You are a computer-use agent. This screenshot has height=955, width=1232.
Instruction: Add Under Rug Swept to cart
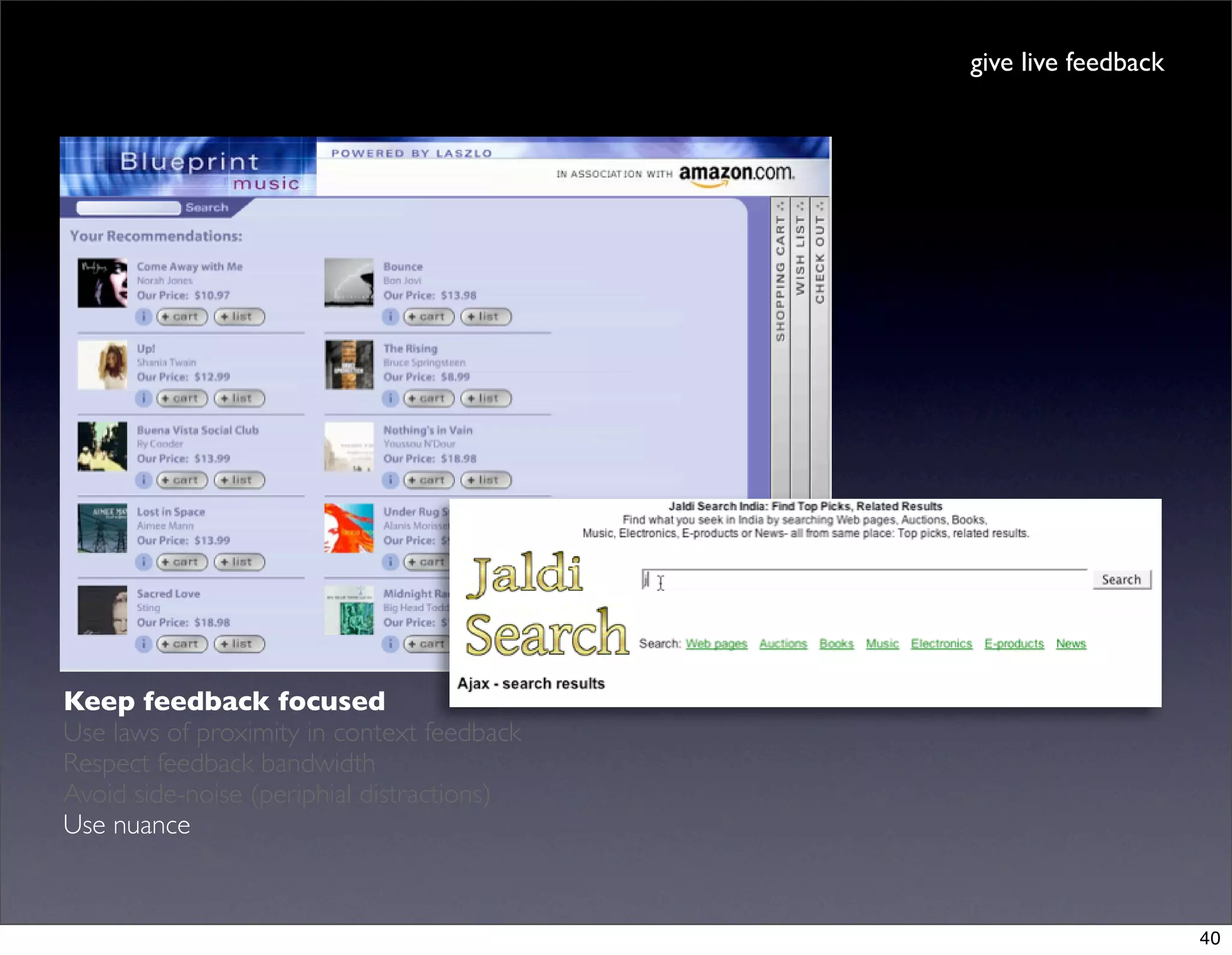click(426, 562)
